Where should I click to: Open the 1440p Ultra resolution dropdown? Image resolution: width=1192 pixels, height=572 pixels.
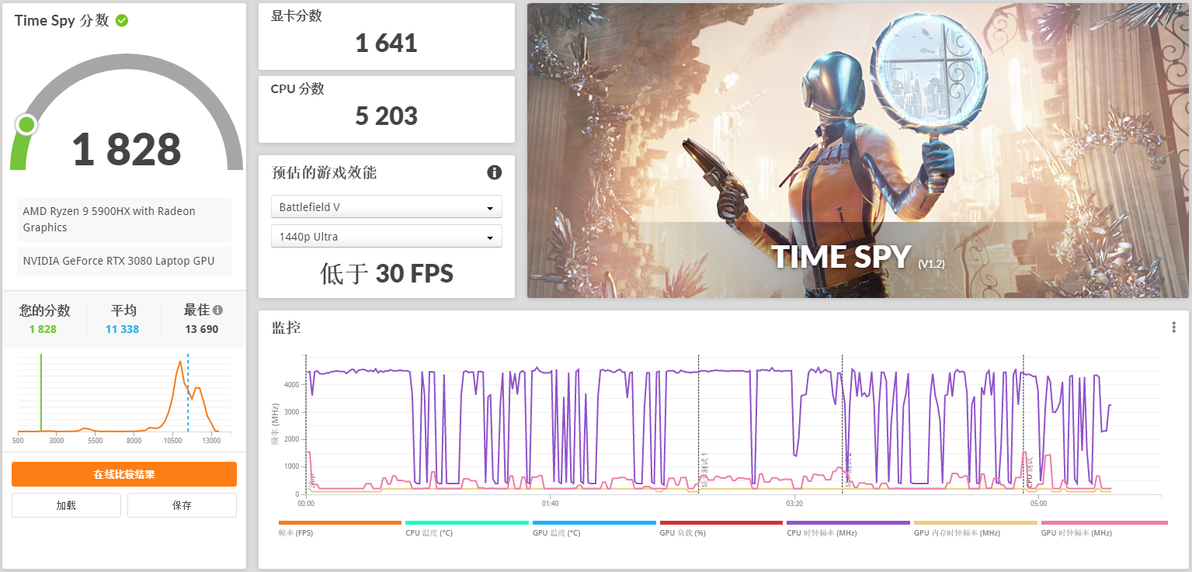pyautogui.click(x=386, y=237)
